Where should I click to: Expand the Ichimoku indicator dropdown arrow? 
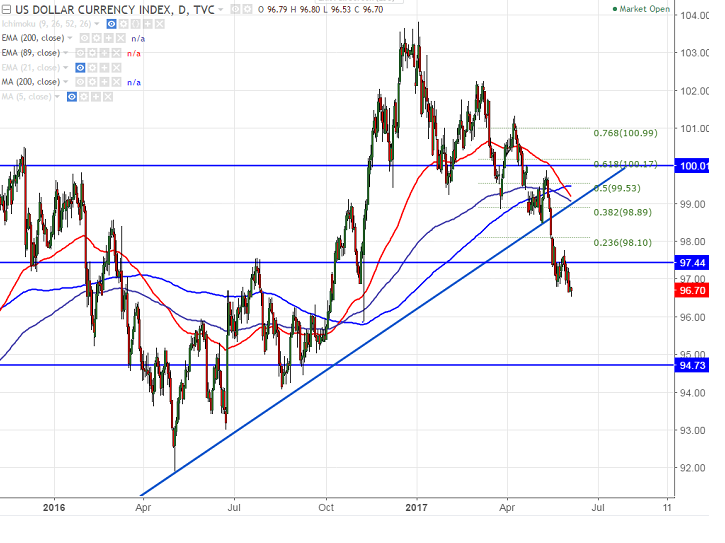coord(97,24)
